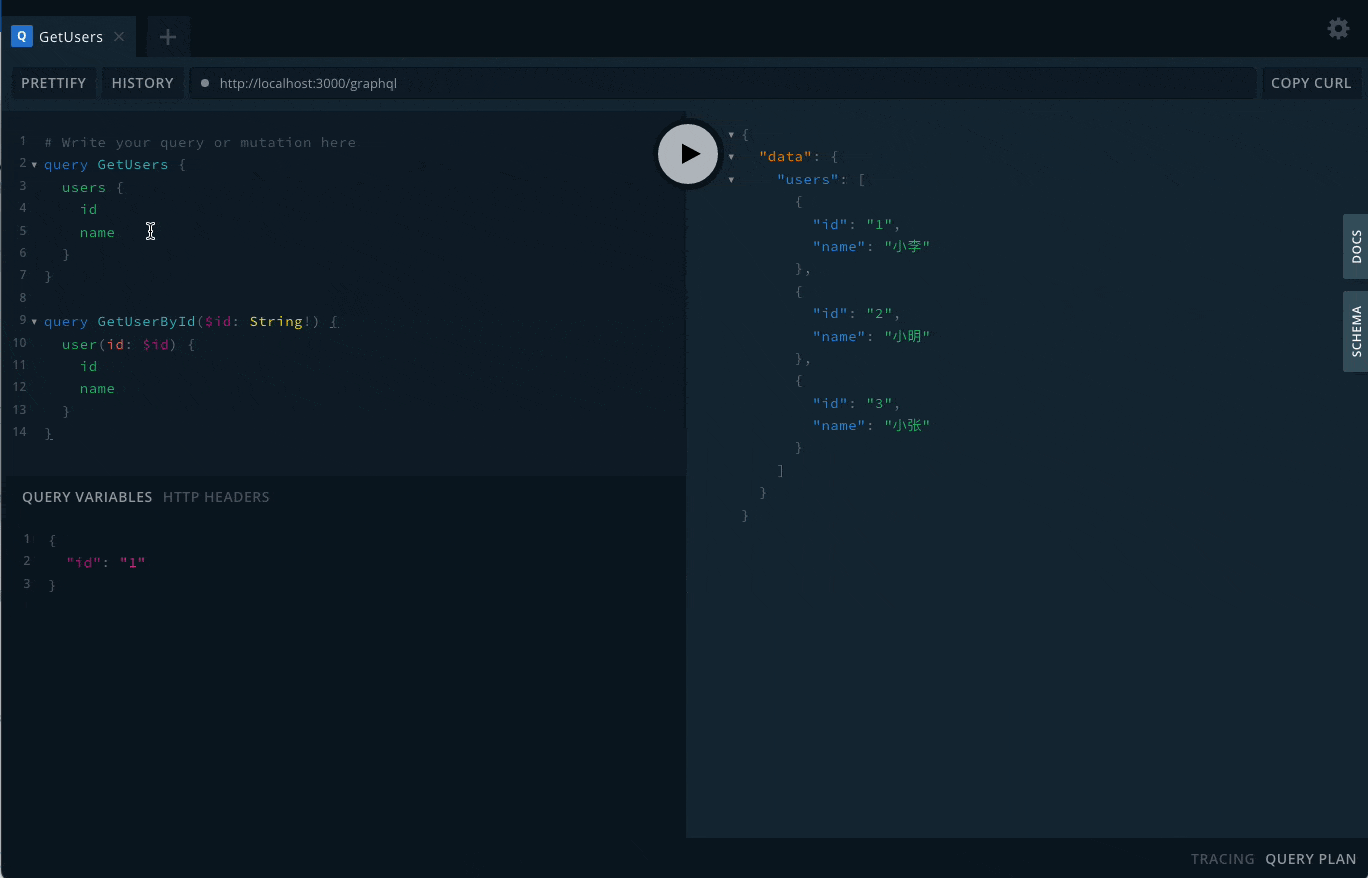Click 'user(id: $id)' in editor
Screen dimensions: 1368x878
point(119,344)
